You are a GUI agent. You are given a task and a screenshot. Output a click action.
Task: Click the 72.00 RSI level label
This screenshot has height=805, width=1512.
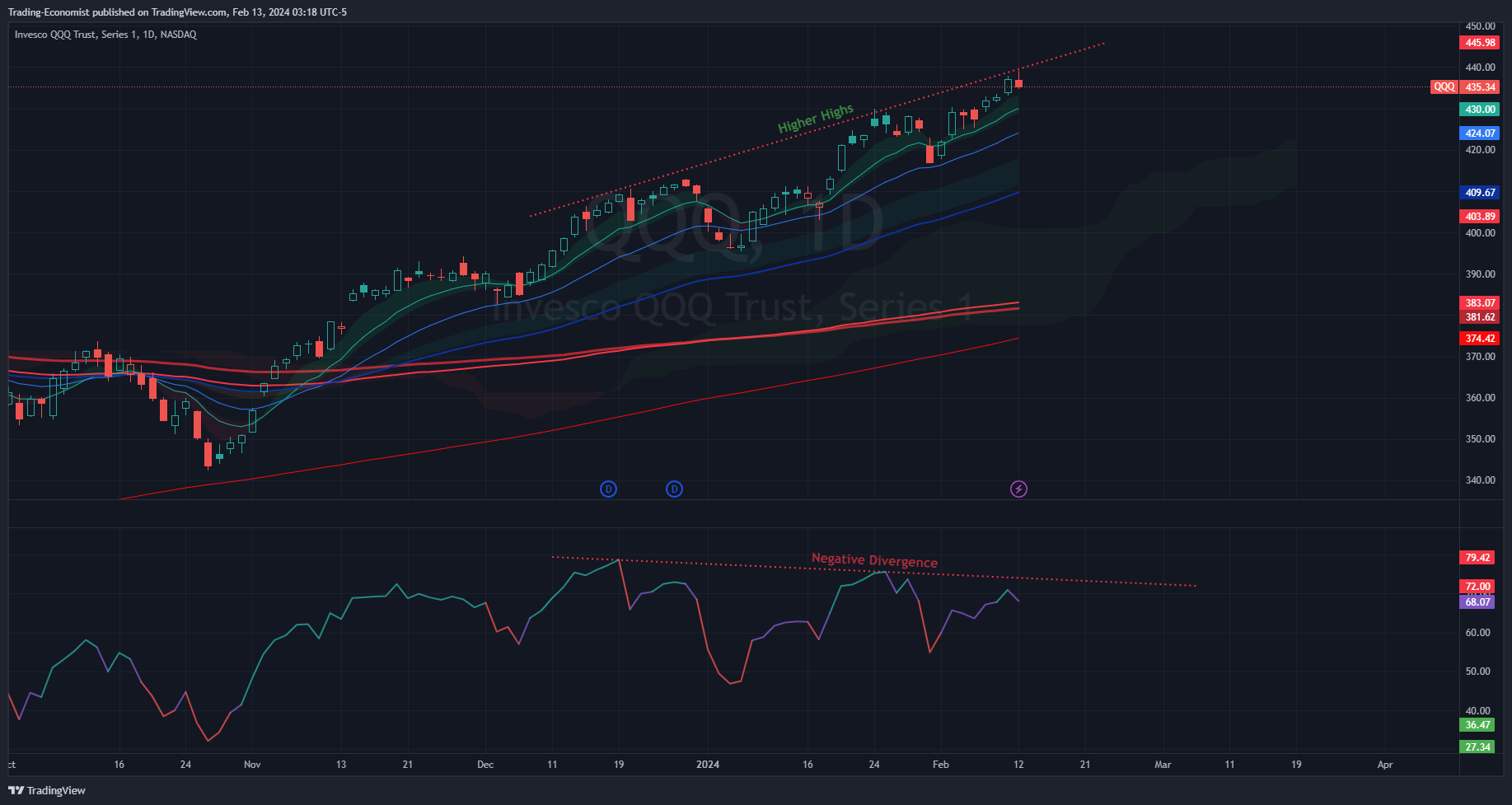click(1477, 587)
